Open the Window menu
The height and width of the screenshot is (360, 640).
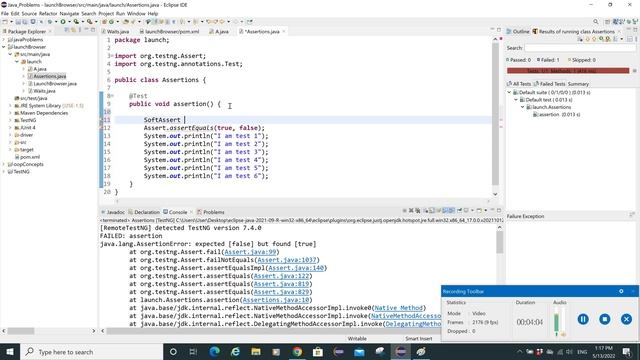click(x=136, y=13)
